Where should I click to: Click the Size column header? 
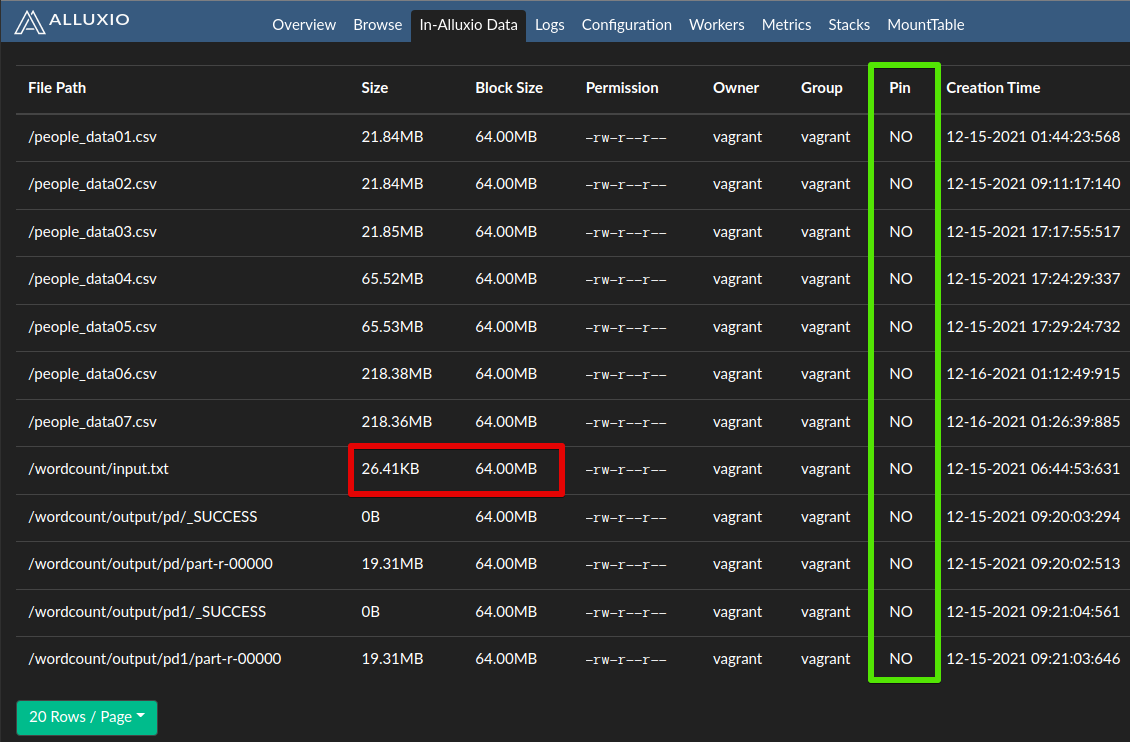click(x=375, y=88)
